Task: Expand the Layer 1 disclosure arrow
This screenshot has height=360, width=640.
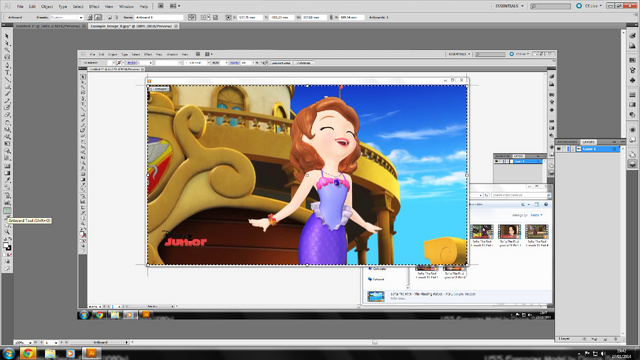Action: (573, 149)
